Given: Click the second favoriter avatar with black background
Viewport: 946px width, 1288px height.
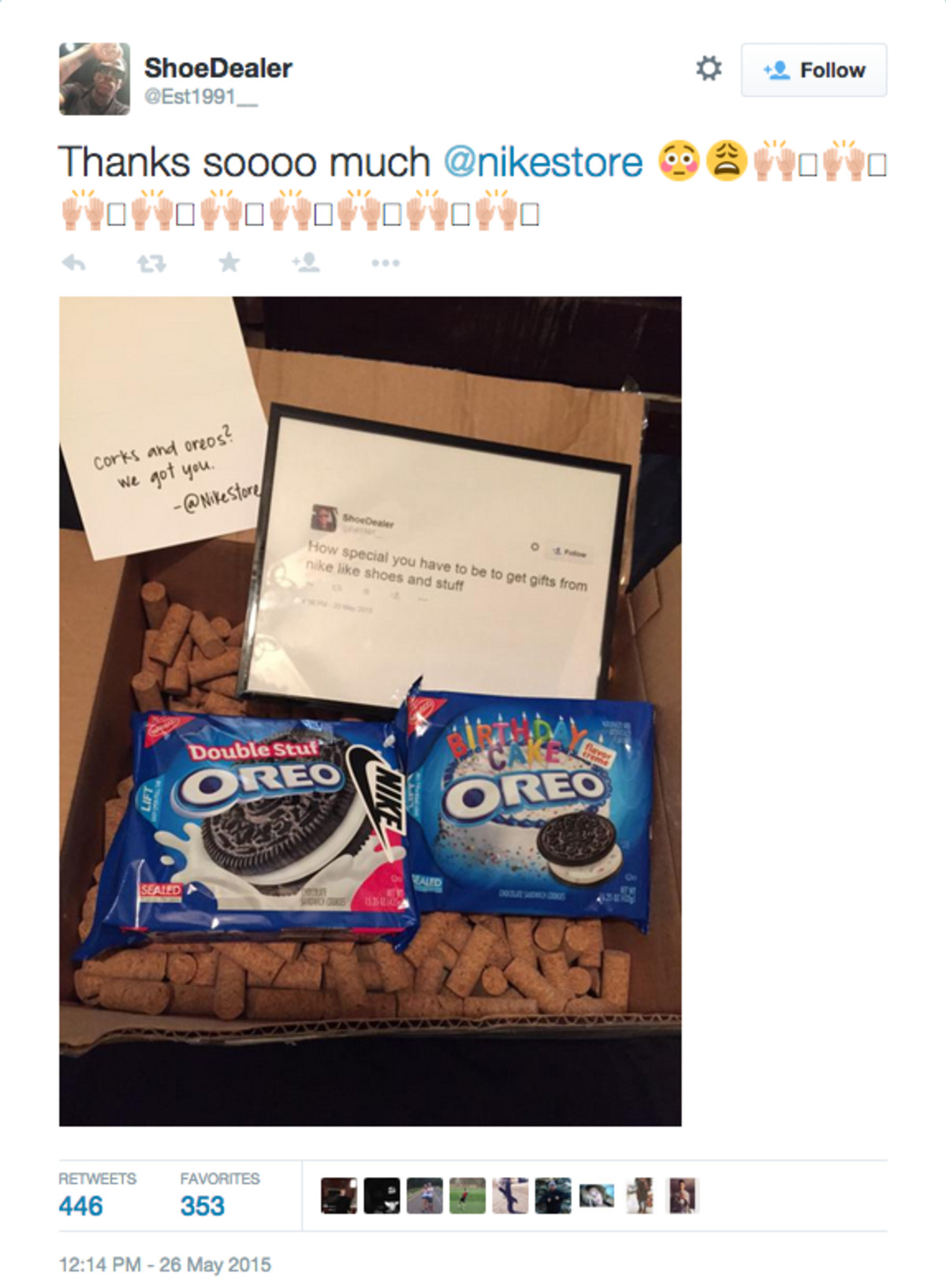Looking at the screenshot, I should coord(382,1196).
